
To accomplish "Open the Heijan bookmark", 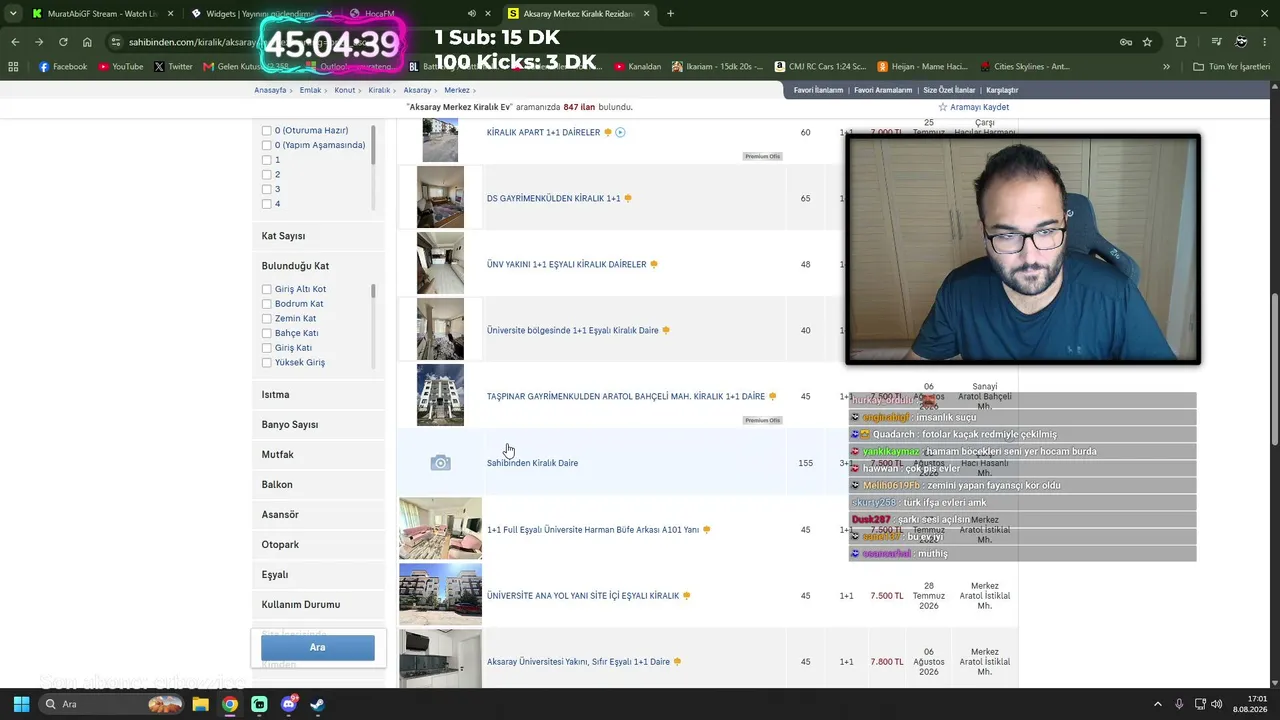I will tap(923, 67).
